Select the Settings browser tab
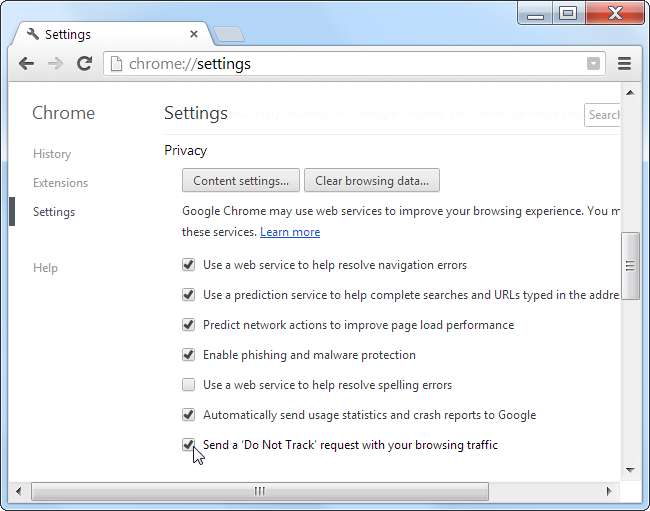The image size is (650, 511). [x=112, y=34]
